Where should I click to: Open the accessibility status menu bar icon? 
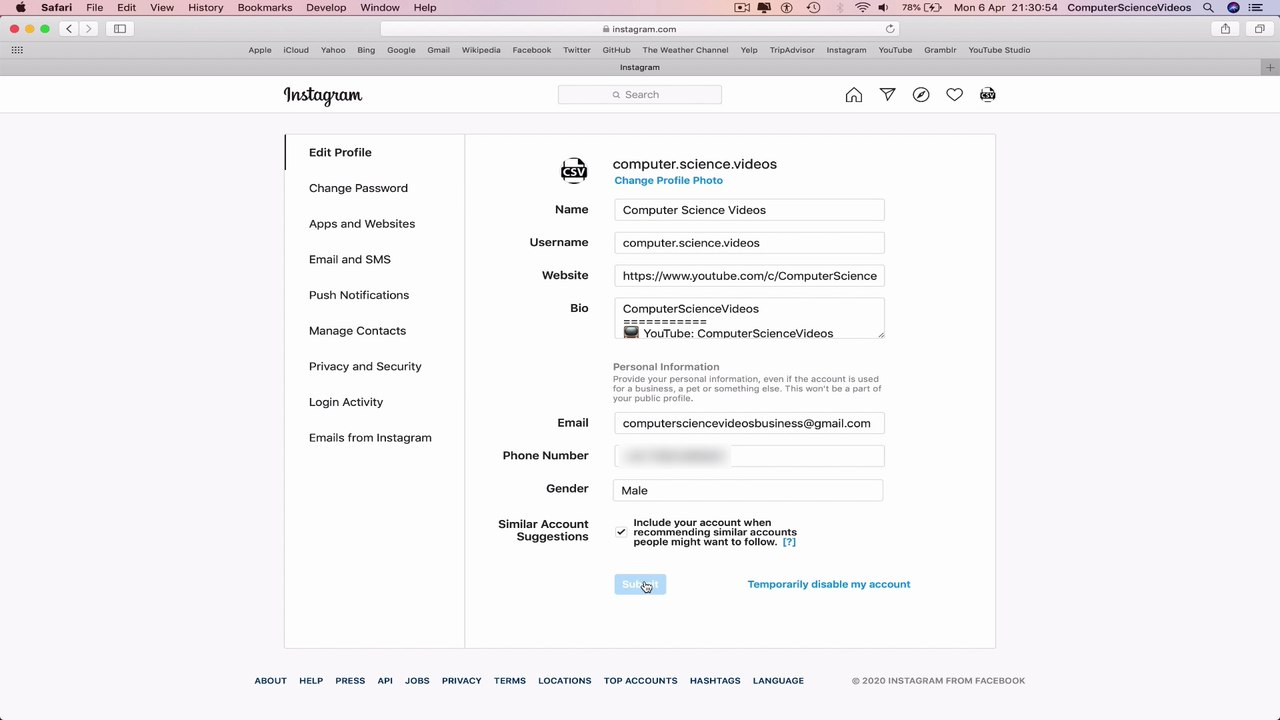(787, 8)
